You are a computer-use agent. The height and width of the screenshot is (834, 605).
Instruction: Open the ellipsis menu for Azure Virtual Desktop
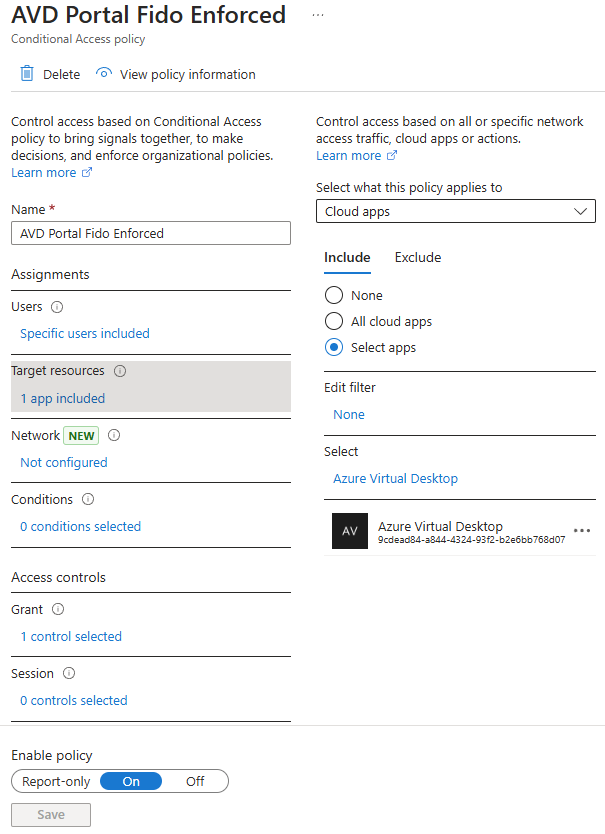(x=582, y=531)
